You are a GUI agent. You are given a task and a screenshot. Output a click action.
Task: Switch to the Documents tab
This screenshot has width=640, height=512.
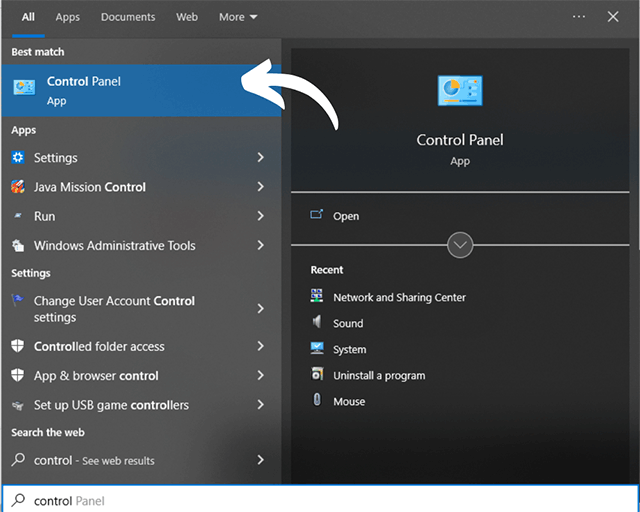click(128, 17)
